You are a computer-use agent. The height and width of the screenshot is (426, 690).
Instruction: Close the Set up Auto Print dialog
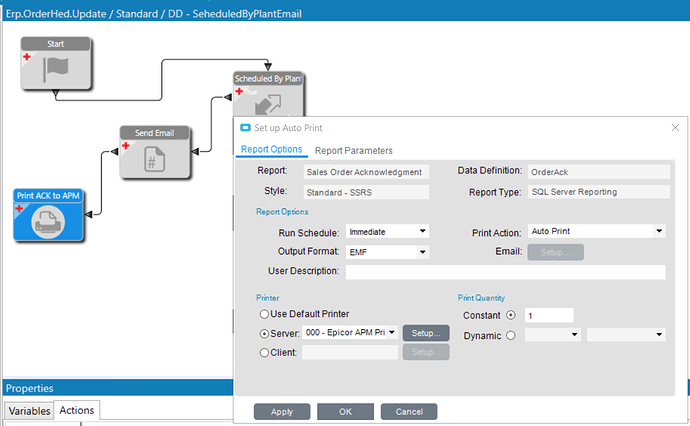click(x=675, y=128)
